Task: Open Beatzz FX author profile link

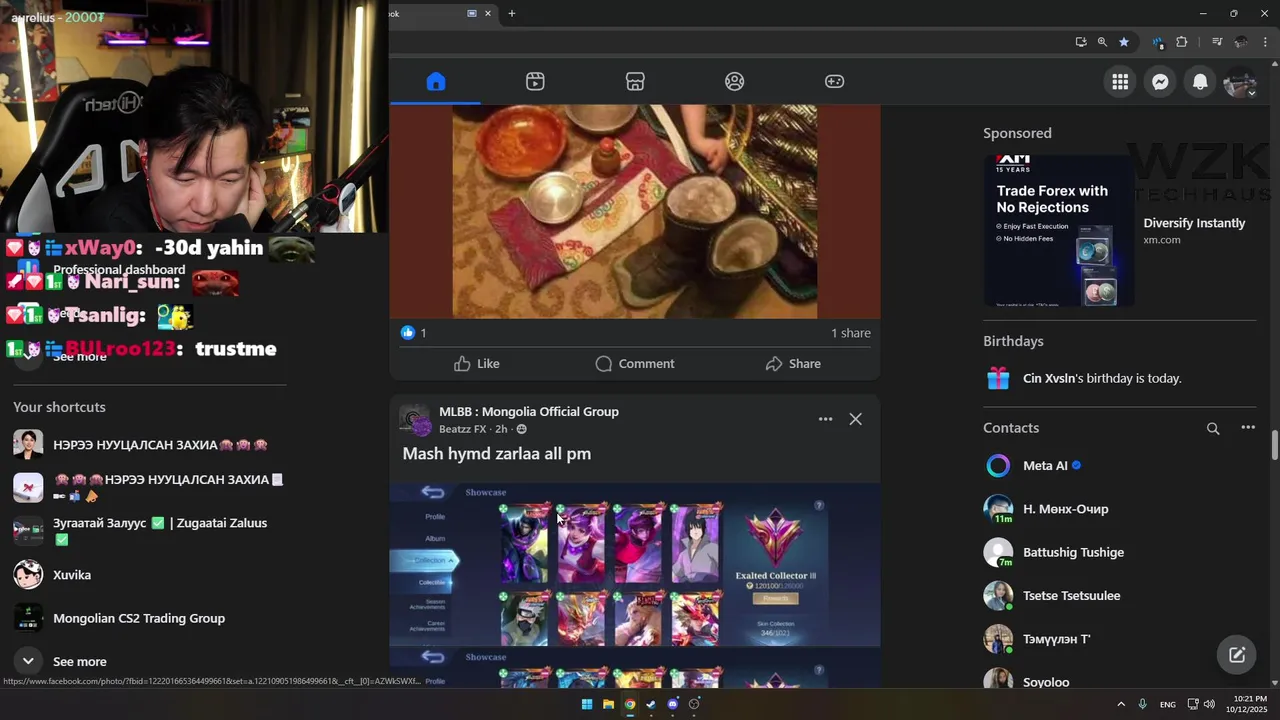Action: [462, 429]
